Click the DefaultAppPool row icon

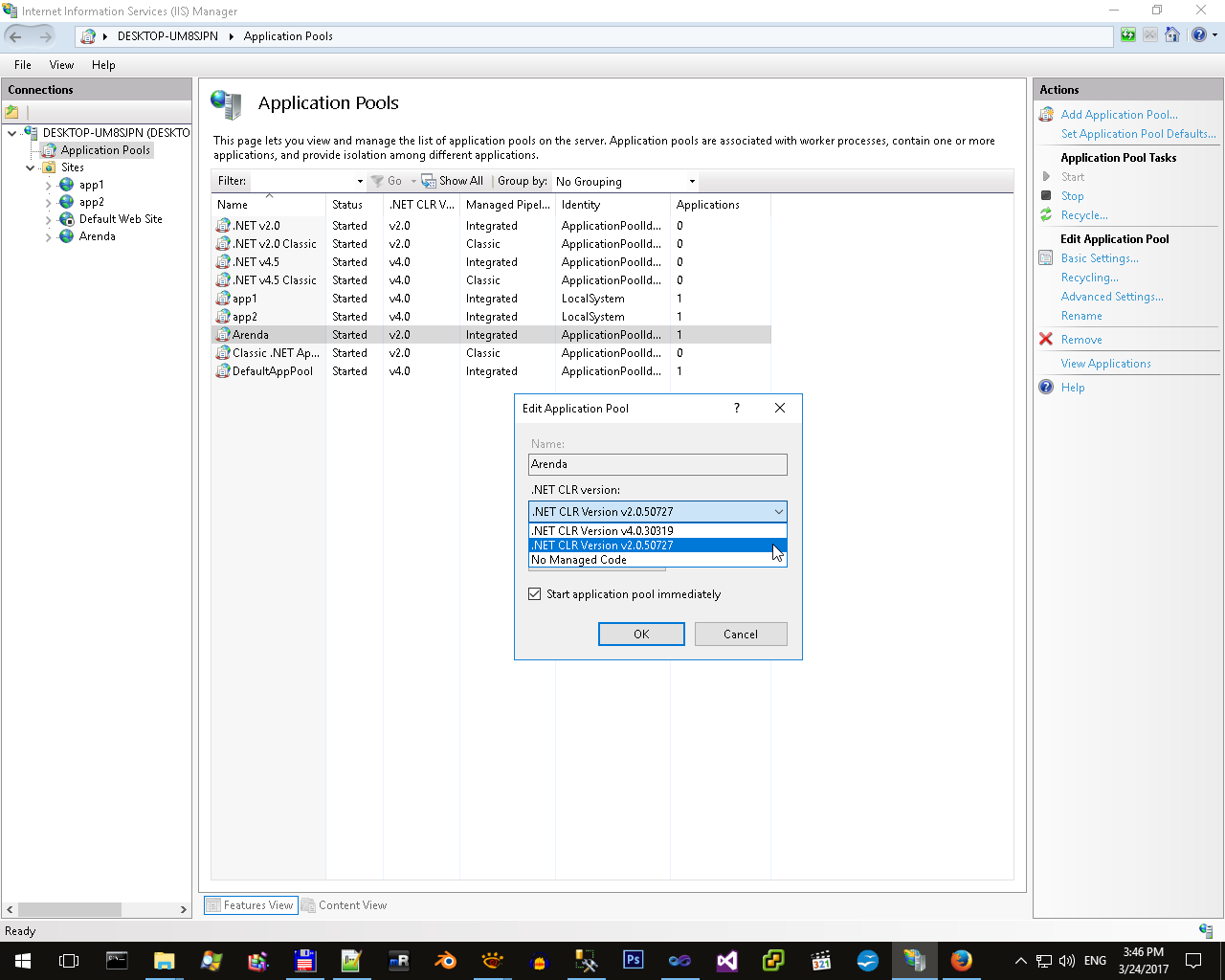223,371
